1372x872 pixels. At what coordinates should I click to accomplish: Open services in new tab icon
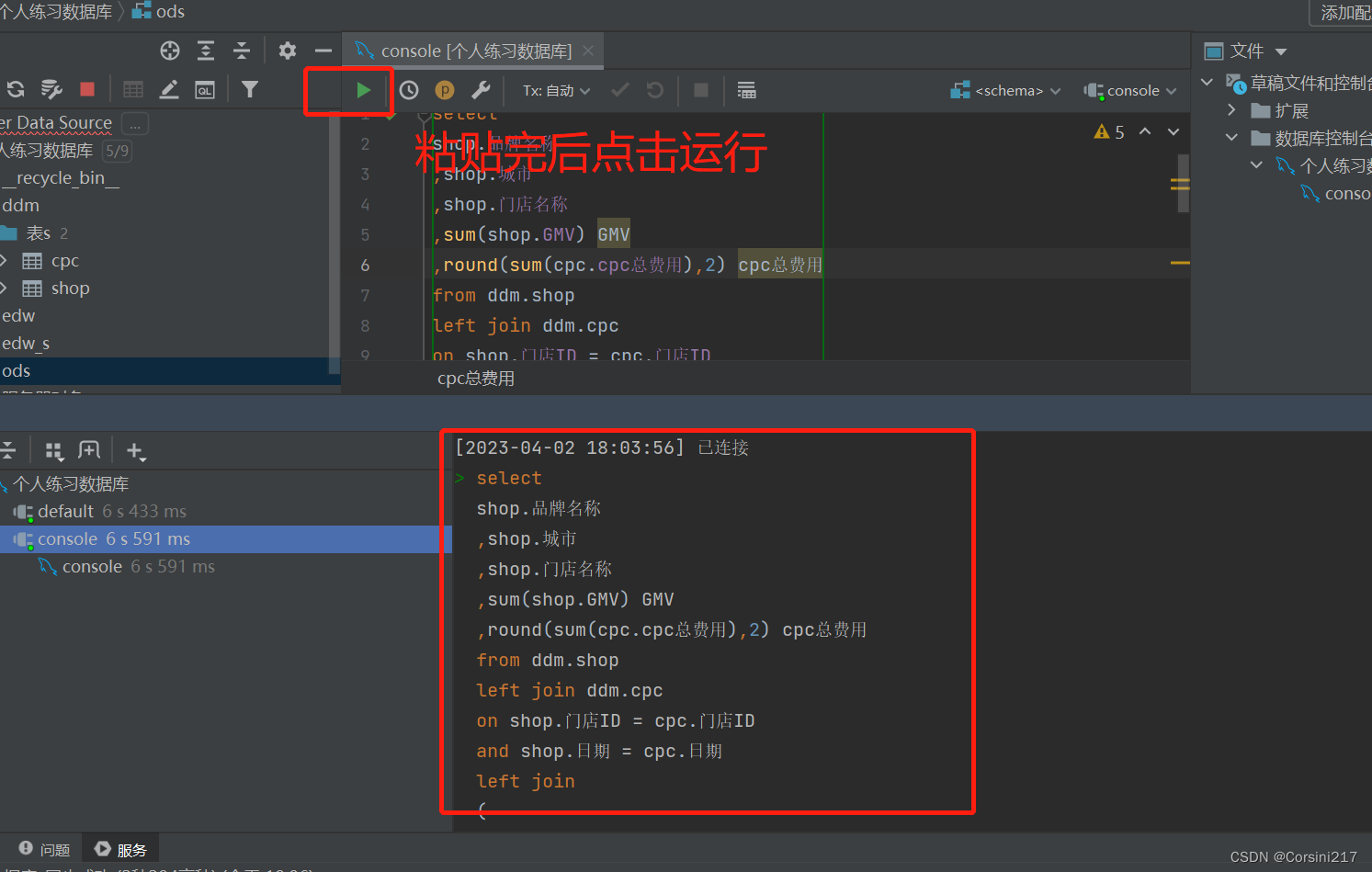tap(89, 450)
